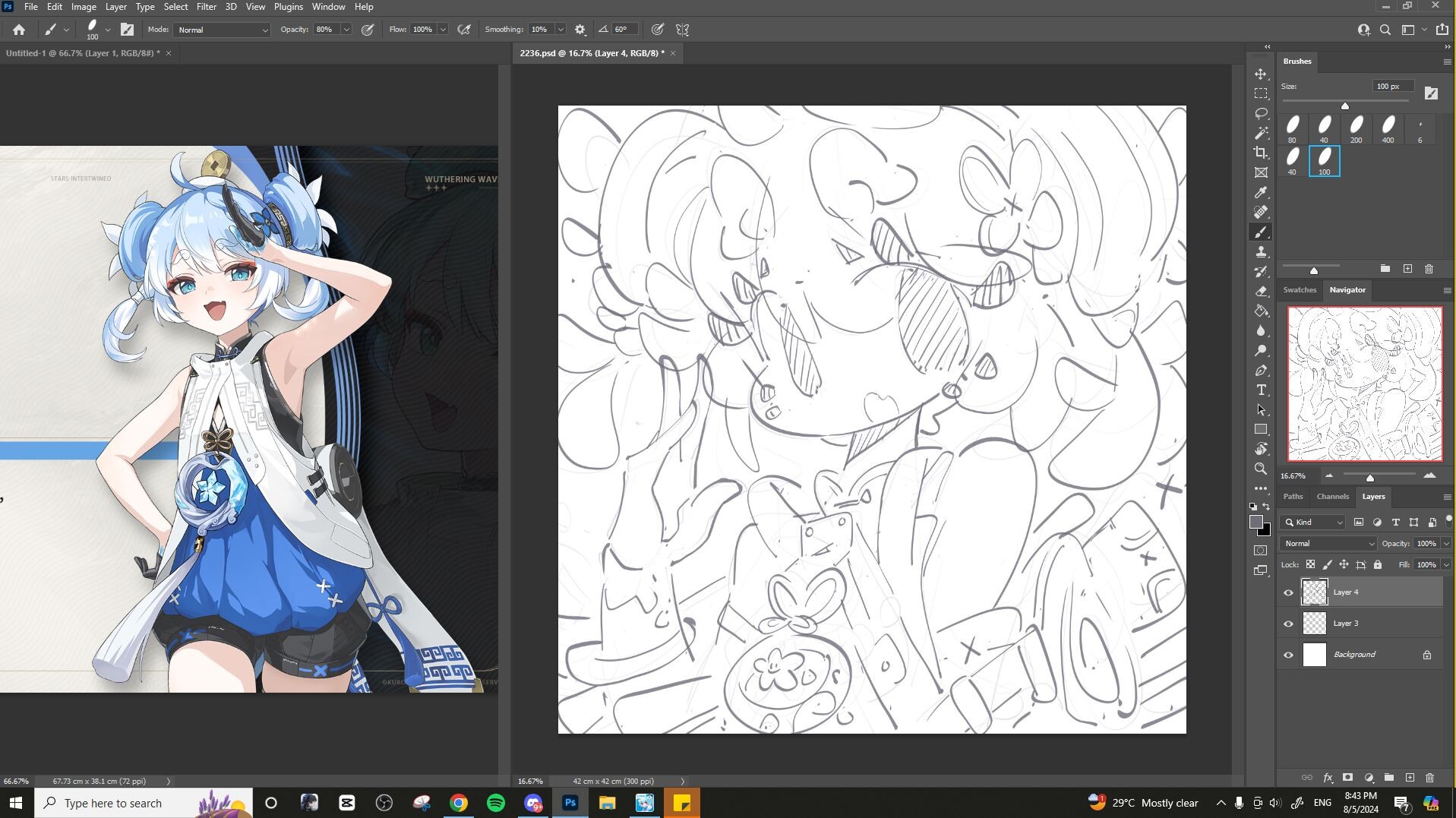Click the Home icon in options bar
The width and height of the screenshot is (1456, 818).
(19, 30)
